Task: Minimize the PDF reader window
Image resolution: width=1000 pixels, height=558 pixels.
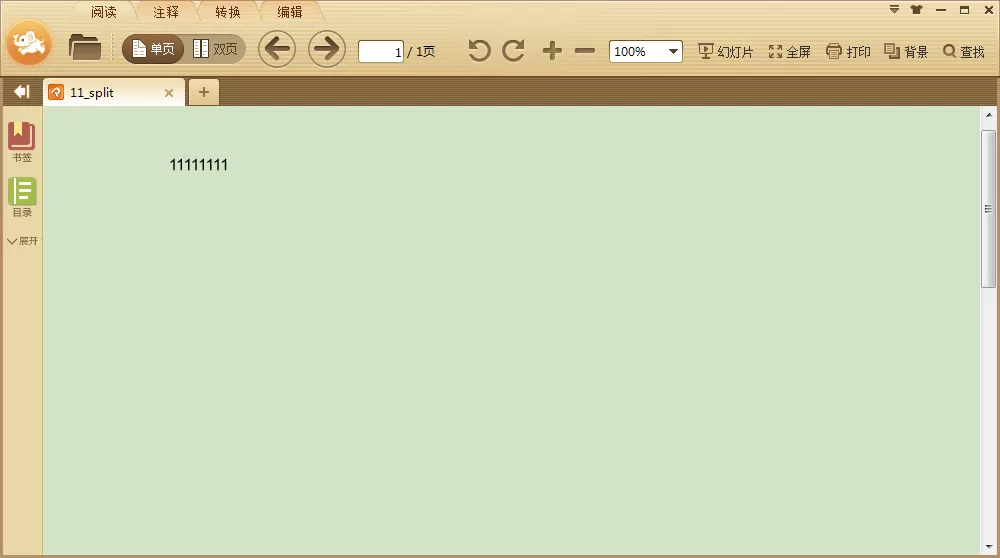Action: [x=941, y=10]
